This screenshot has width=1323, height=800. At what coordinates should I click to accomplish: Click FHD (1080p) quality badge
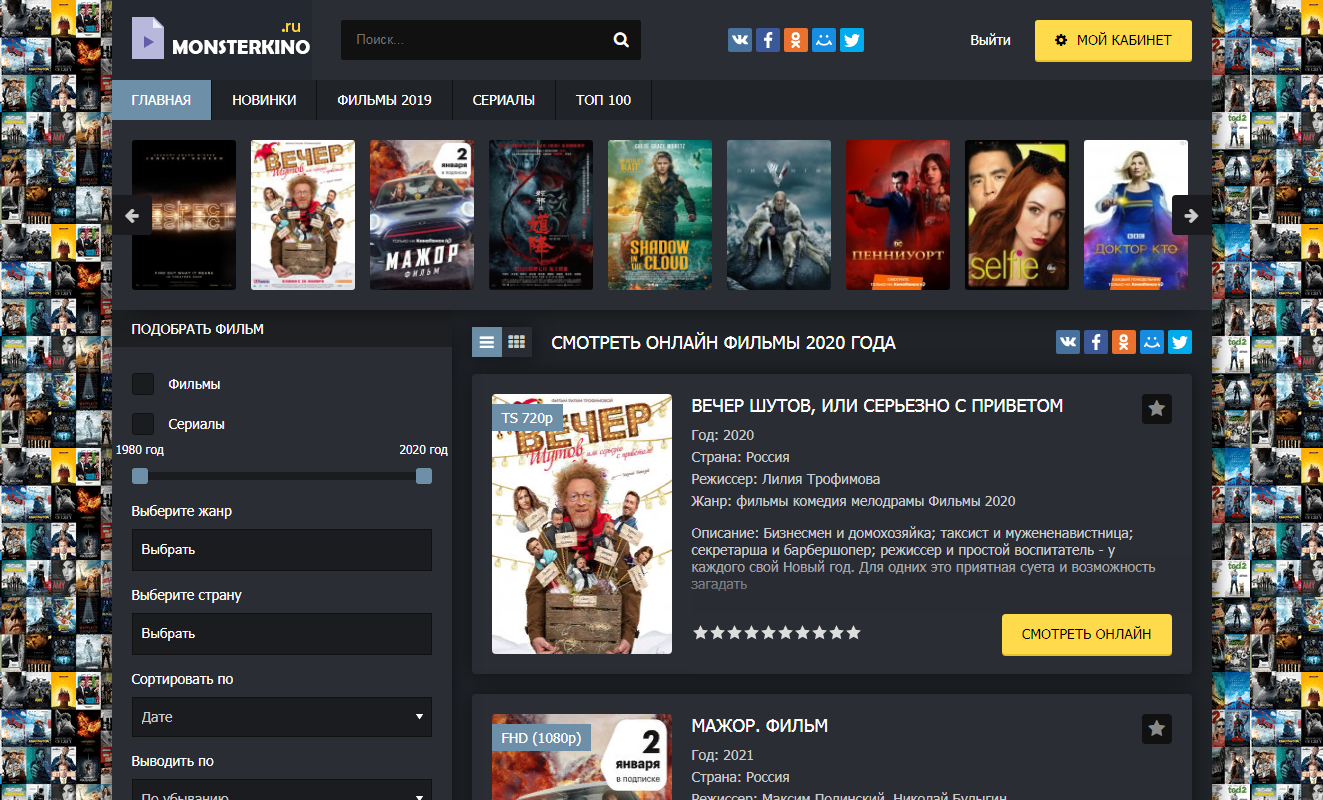pos(541,738)
